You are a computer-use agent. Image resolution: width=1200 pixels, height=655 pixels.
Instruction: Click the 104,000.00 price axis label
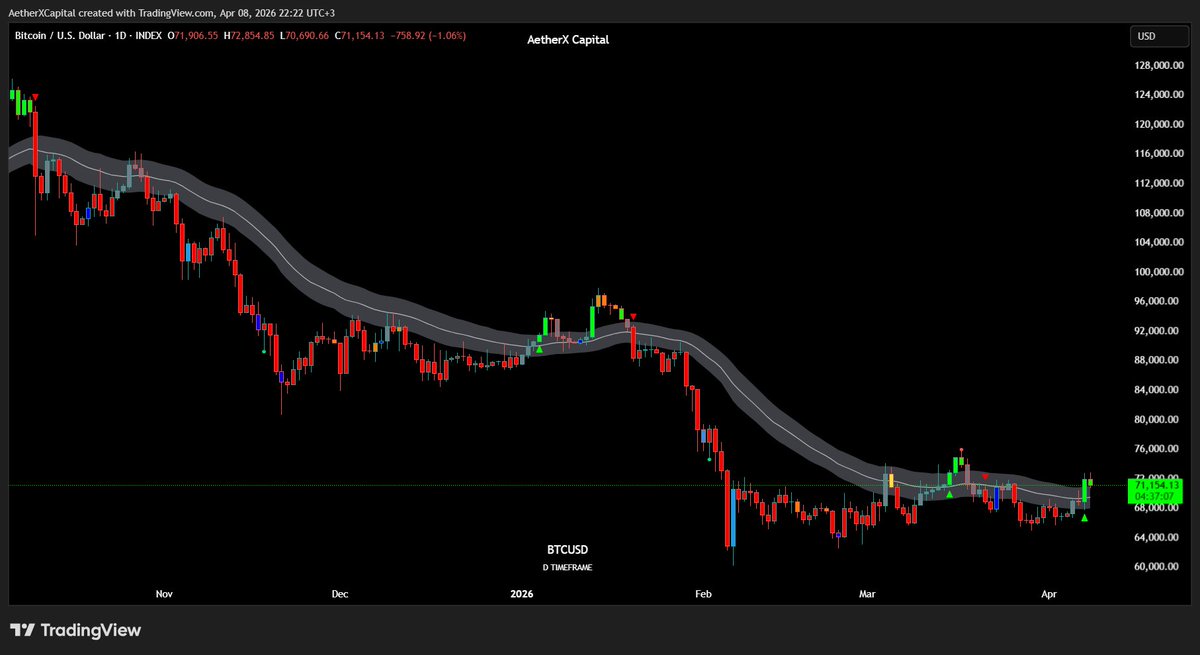tap(1160, 243)
